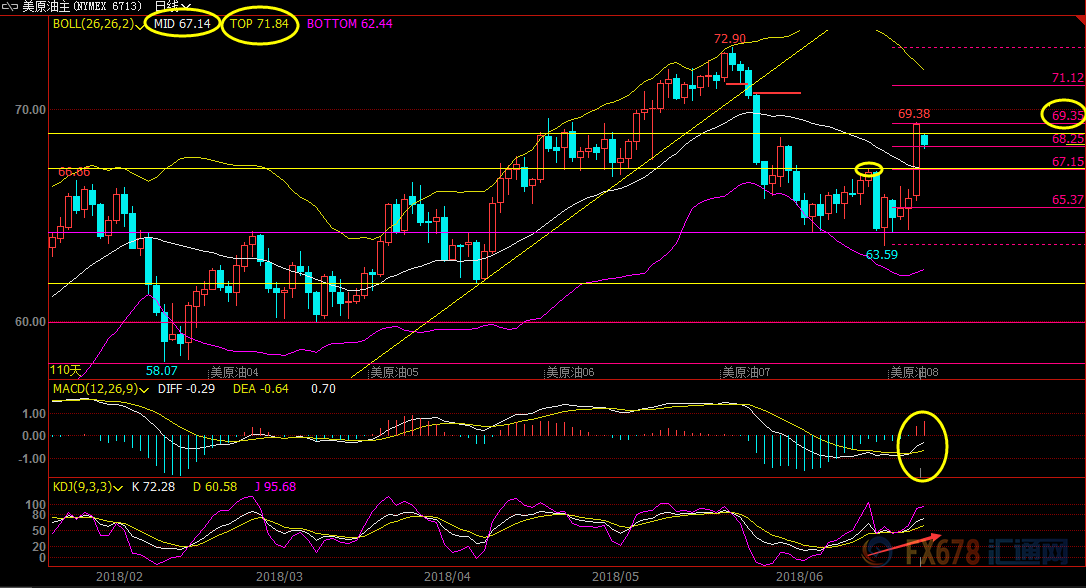
Task: Click the 69.38 high price label
Action: pyautogui.click(x=914, y=114)
